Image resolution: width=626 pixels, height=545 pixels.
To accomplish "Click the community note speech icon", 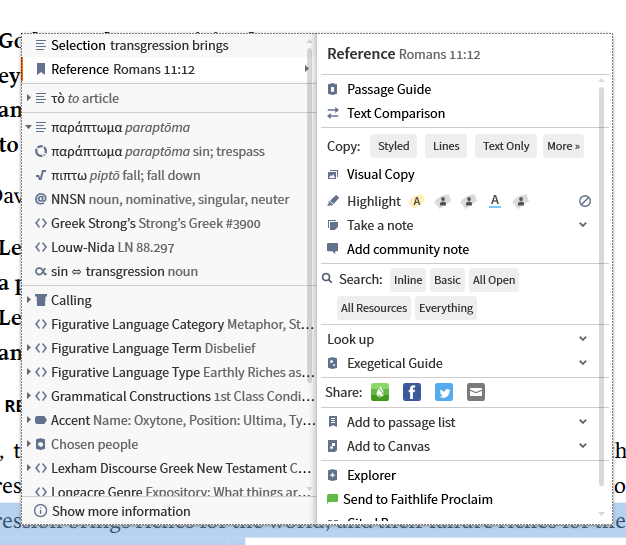I will (x=333, y=248).
